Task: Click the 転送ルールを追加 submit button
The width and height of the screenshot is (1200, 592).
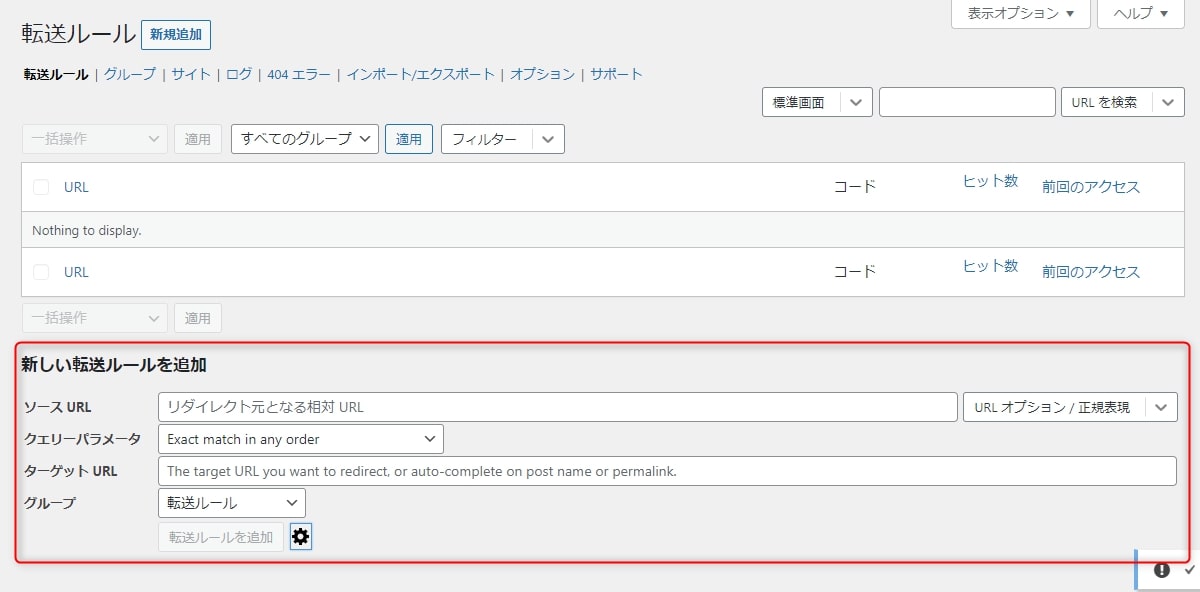Action: point(221,537)
